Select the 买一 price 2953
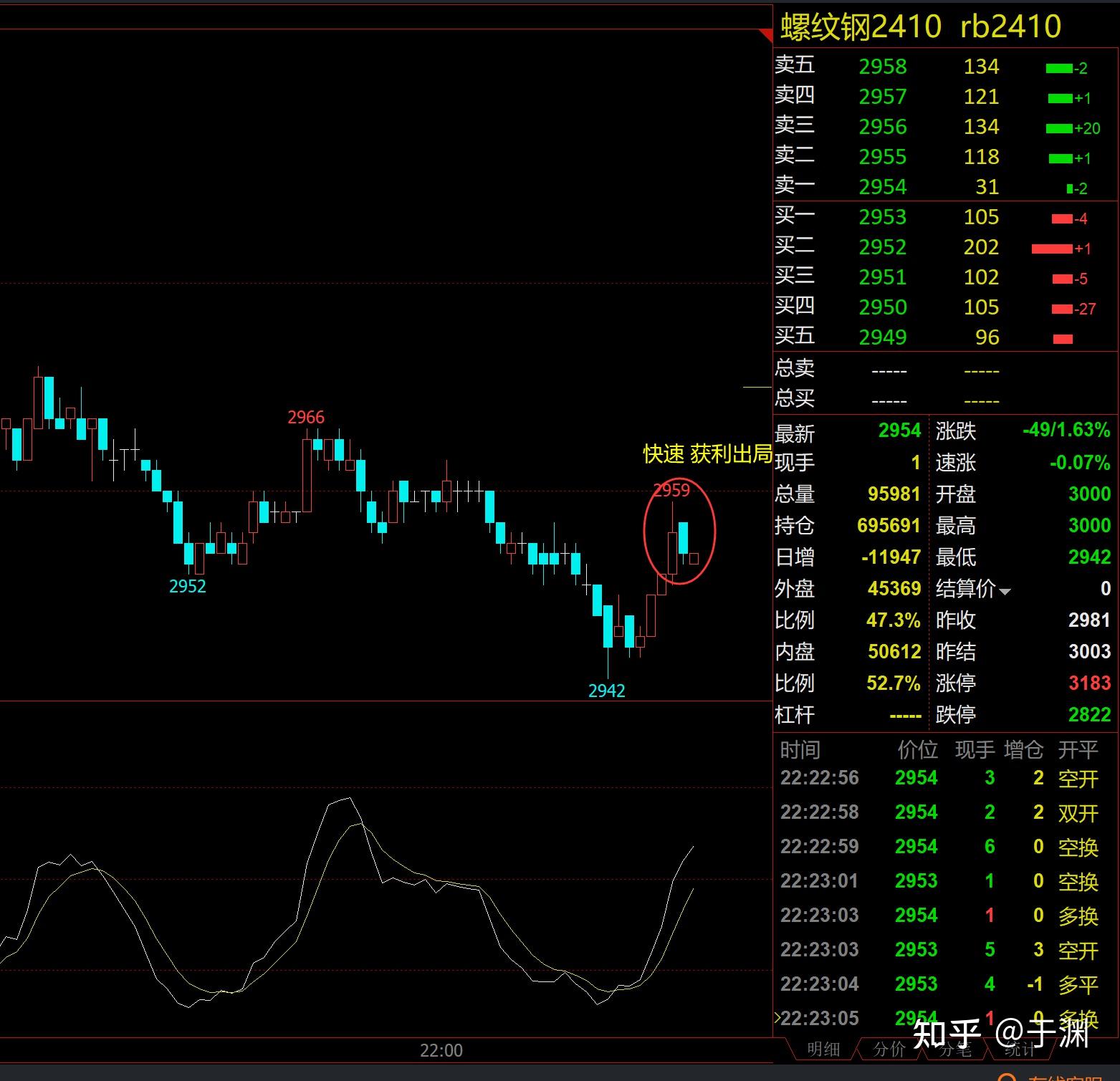Viewport: 1120px width, 1081px height. tap(883, 217)
